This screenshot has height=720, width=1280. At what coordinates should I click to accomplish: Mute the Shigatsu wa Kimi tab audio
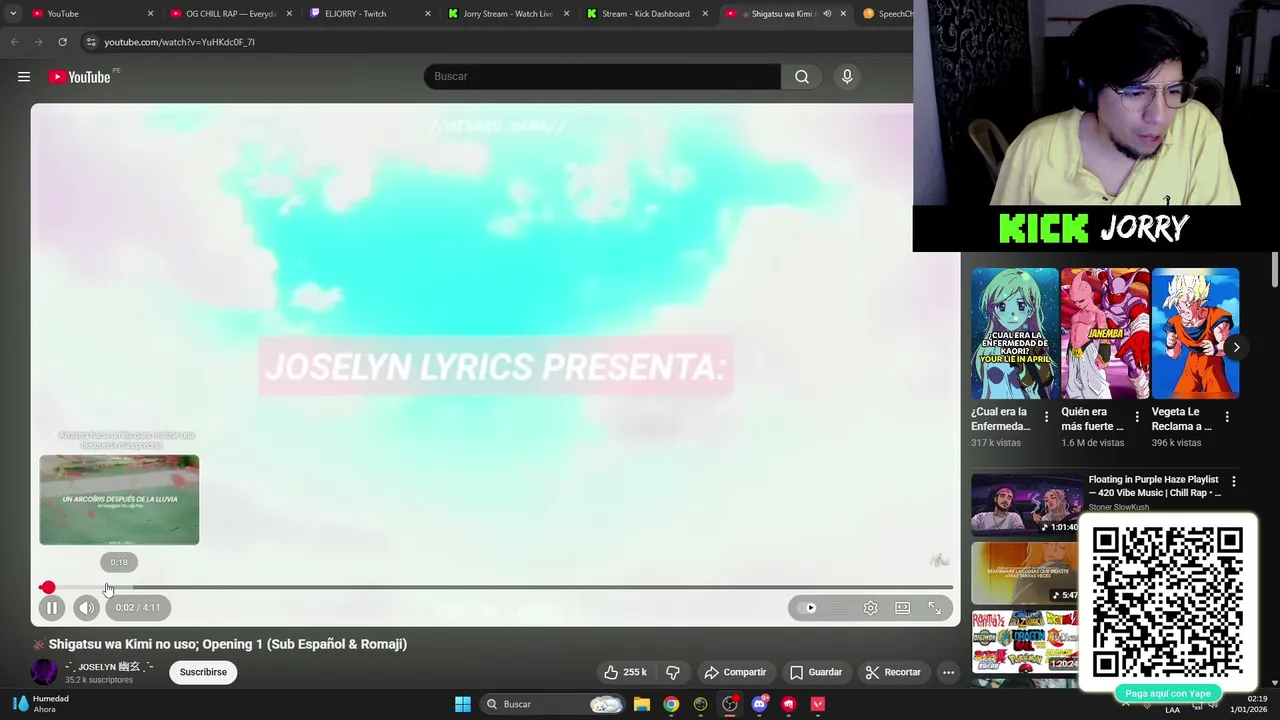coord(827,14)
